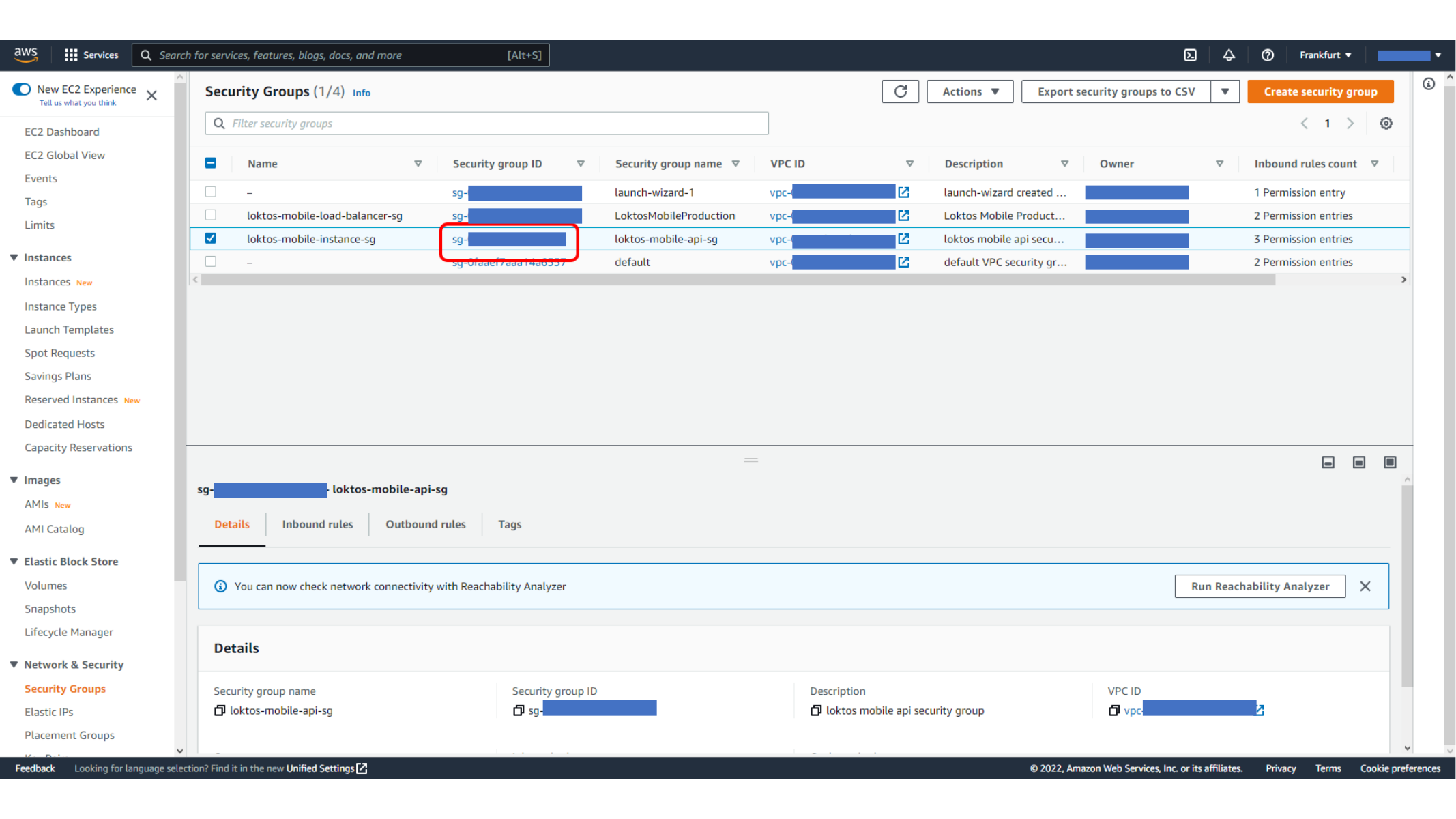Click Export security groups to CSV

(x=1116, y=91)
